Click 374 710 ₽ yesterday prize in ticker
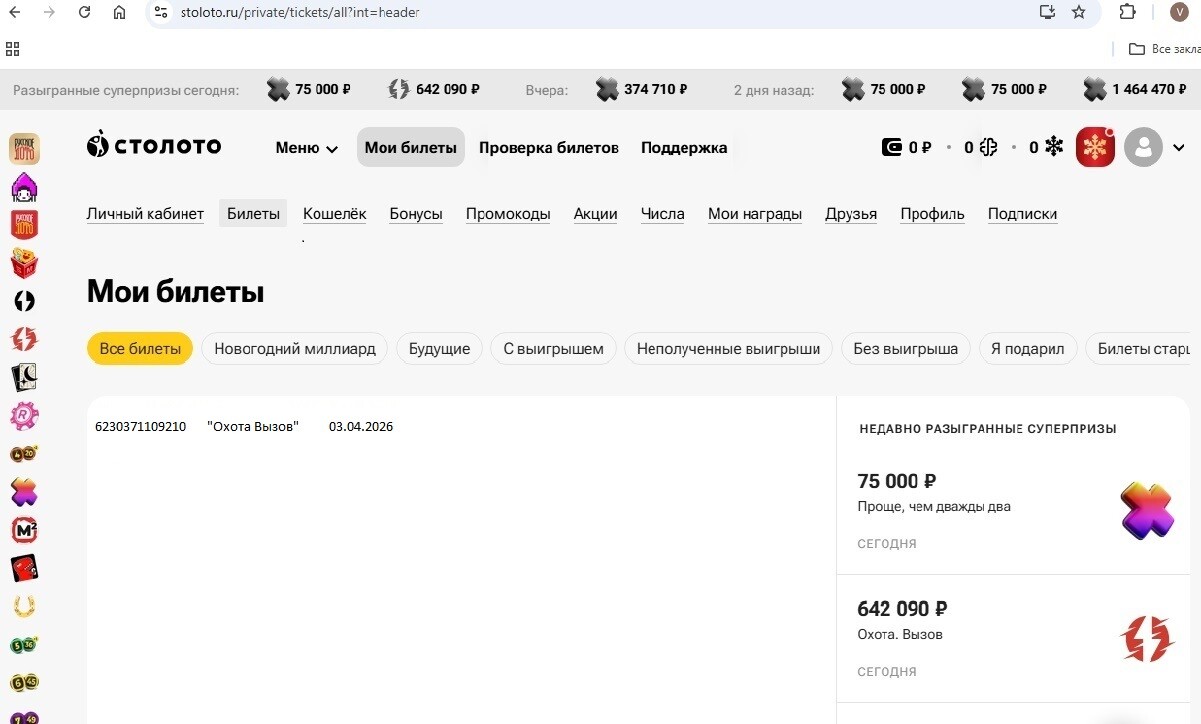Screen dimensions: 1201x724 pyautogui.click(x=641, y=90)
